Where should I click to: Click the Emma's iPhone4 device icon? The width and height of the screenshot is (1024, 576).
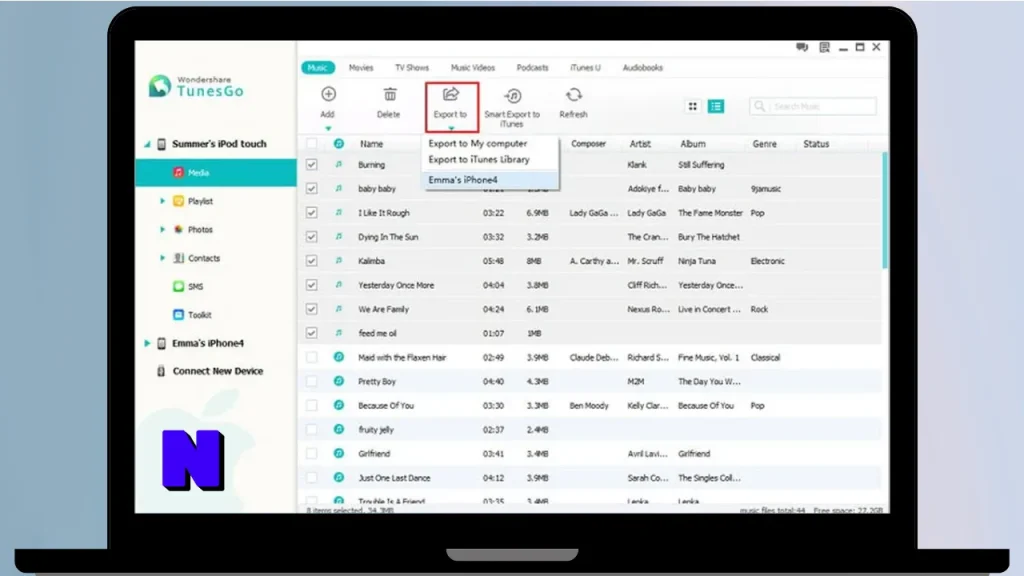tap(161, 343)
